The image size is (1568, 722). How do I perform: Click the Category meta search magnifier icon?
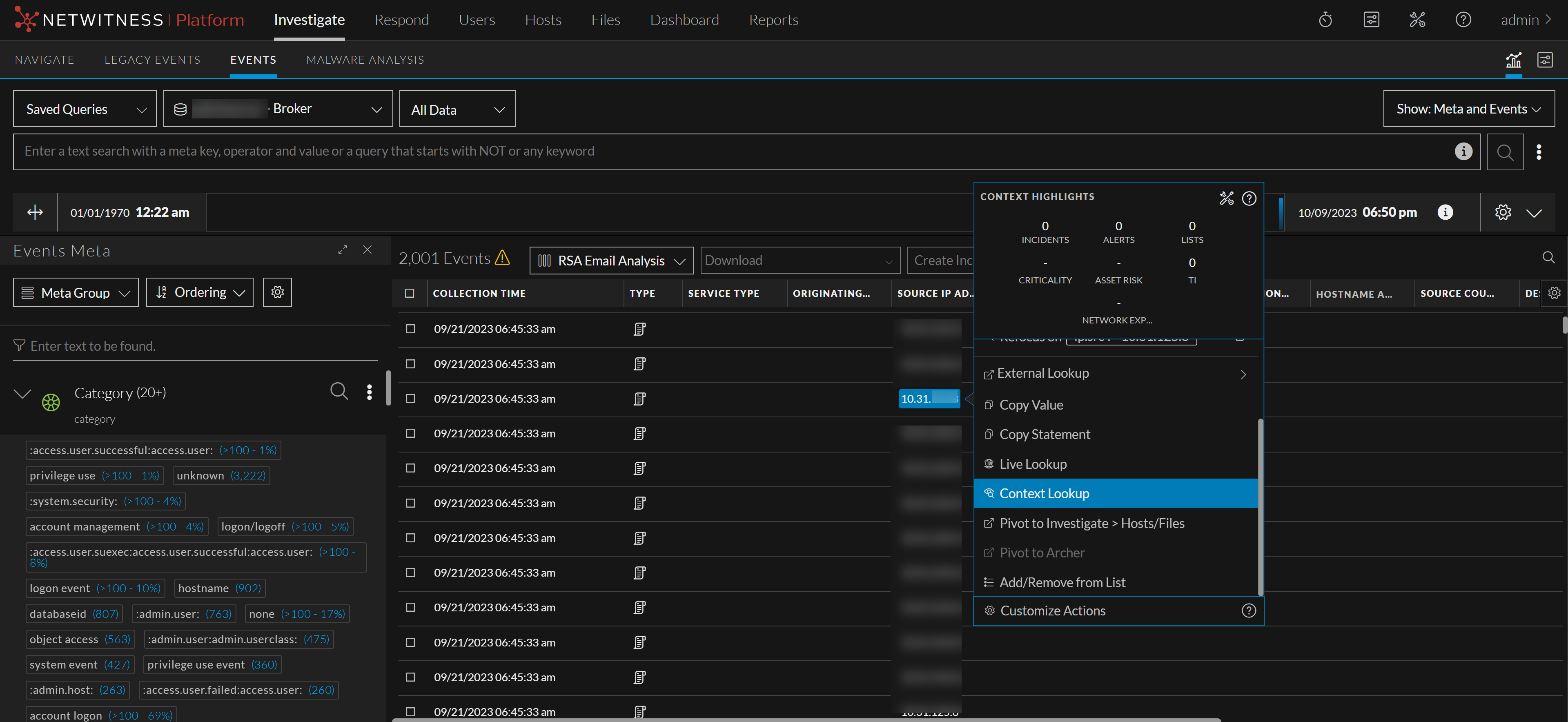coord(339,392)
